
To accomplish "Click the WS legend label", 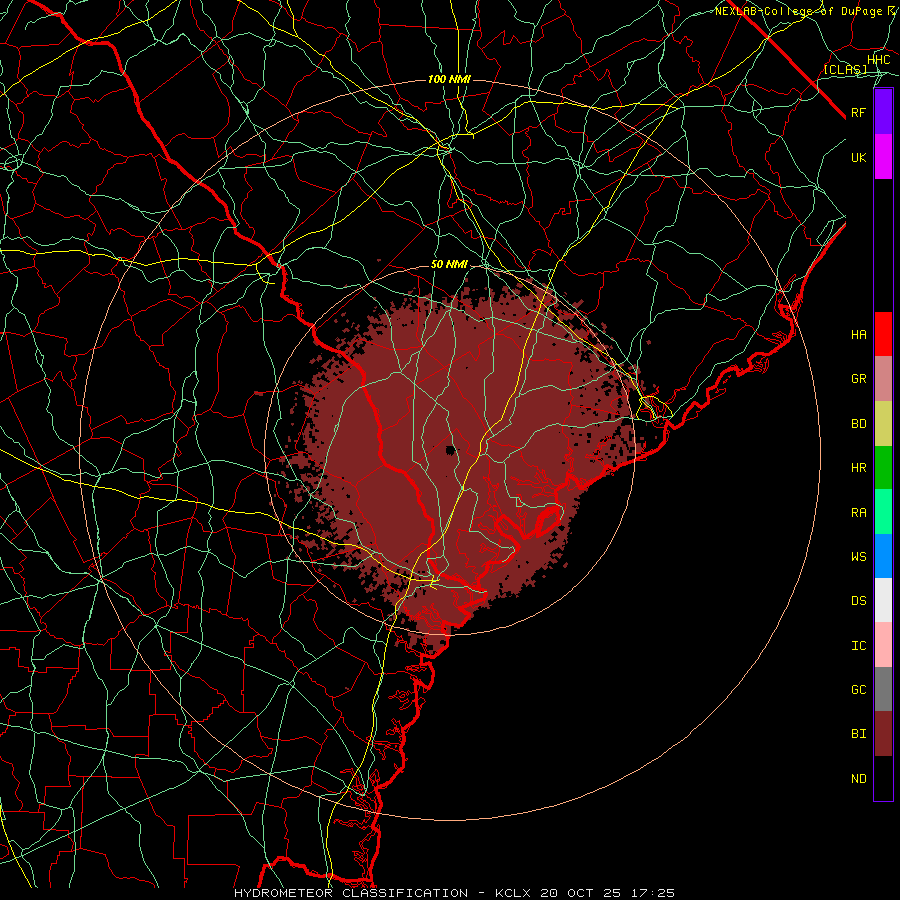I will [859, 556].
